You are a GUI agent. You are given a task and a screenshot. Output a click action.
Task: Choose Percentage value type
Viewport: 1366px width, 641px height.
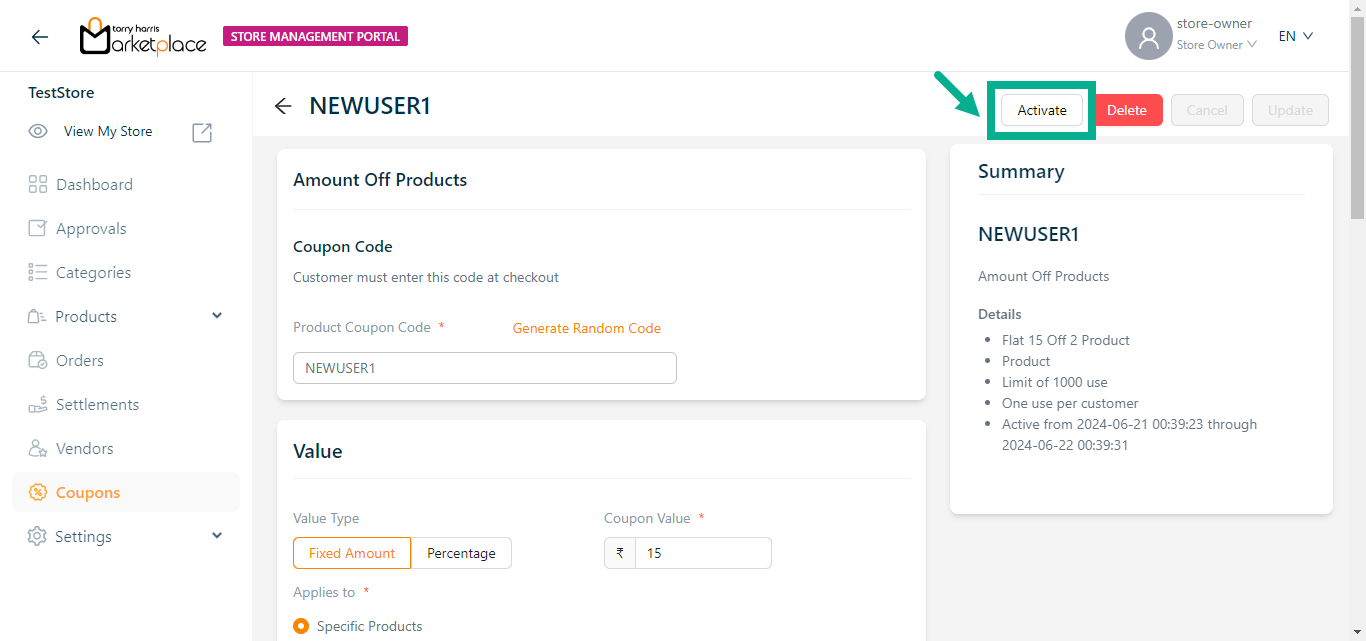coord(461,553)
